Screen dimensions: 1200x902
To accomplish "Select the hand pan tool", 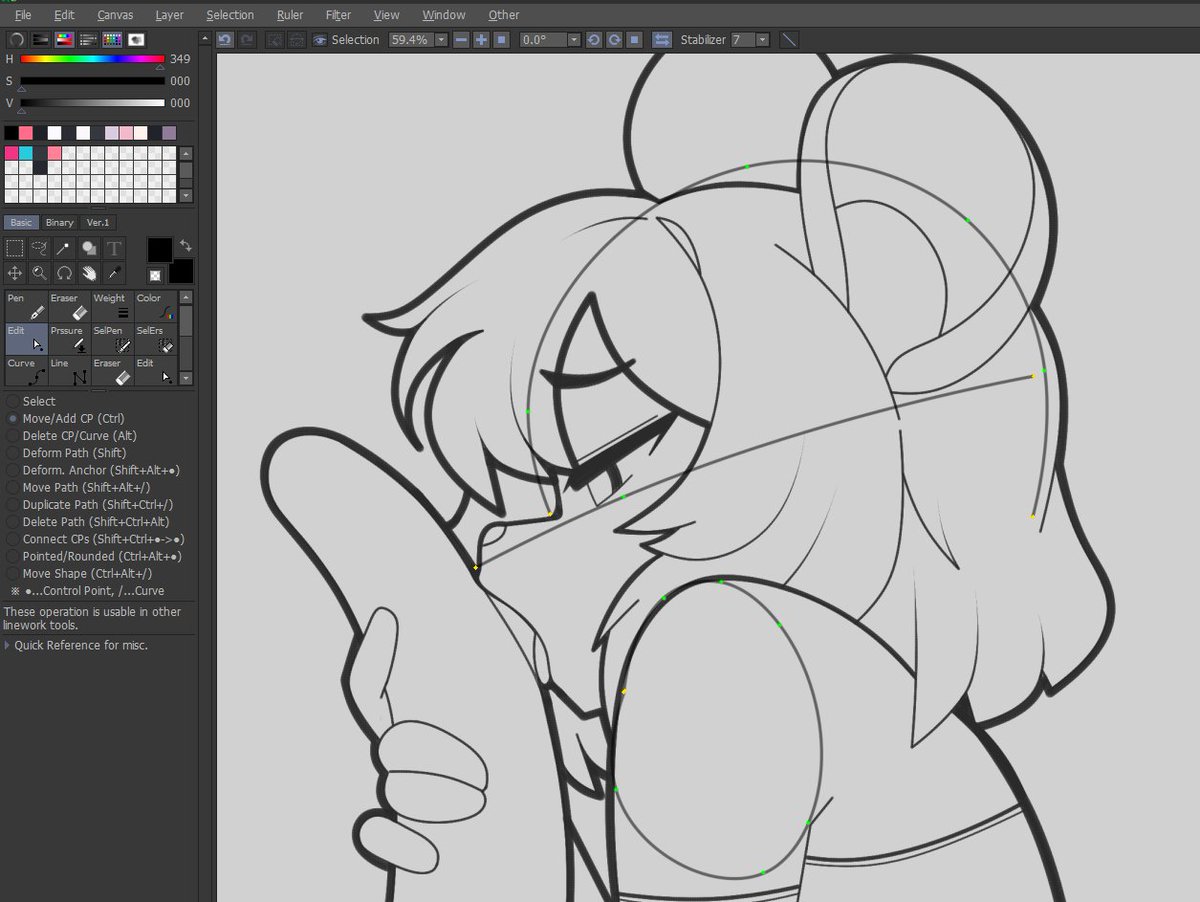I will 90,272.
